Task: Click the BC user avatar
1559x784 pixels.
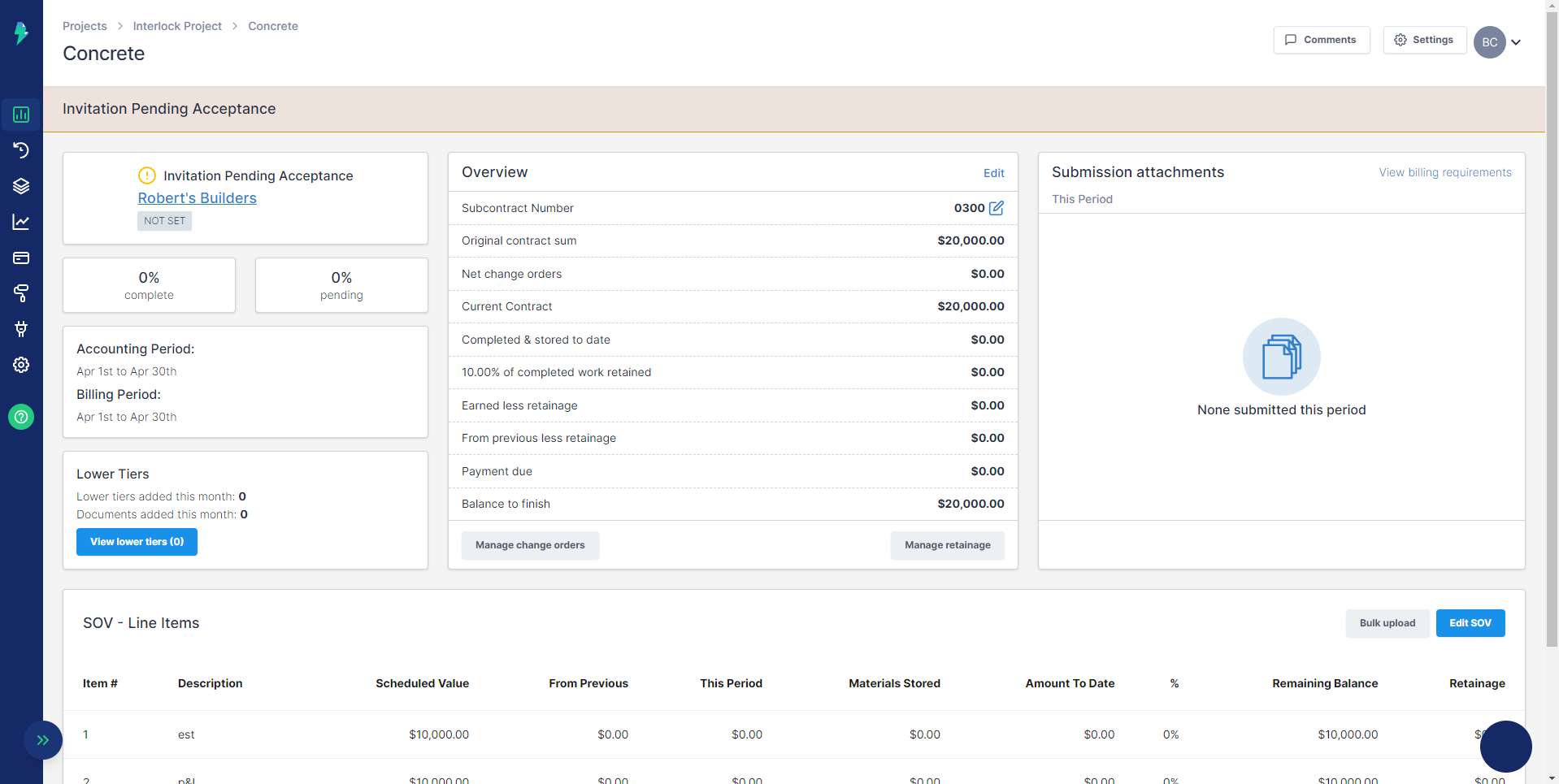Action: [1489, 42]
